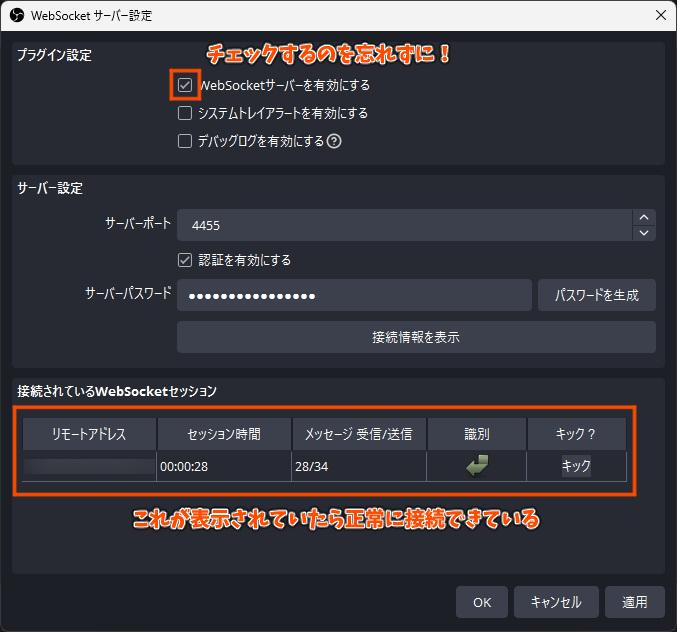This screenshot has width=677, height=632.
Task: Click the green identify arrow icon
Action: point(476,466)
